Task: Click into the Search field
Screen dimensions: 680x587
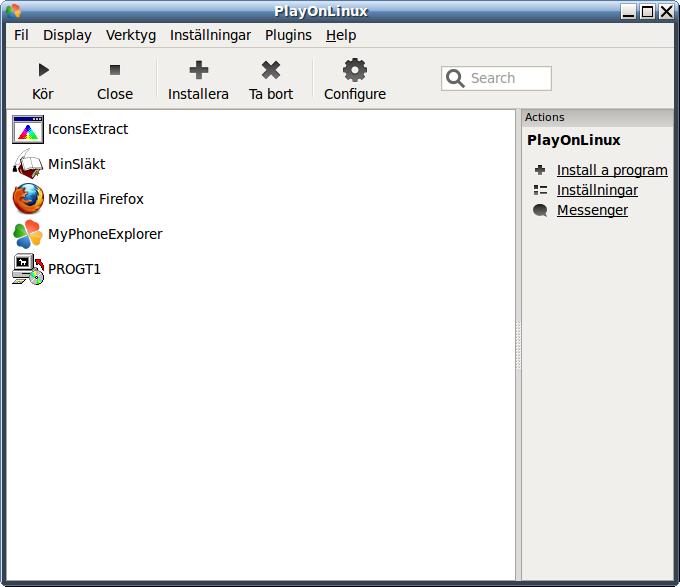Action: click(497, 78)
